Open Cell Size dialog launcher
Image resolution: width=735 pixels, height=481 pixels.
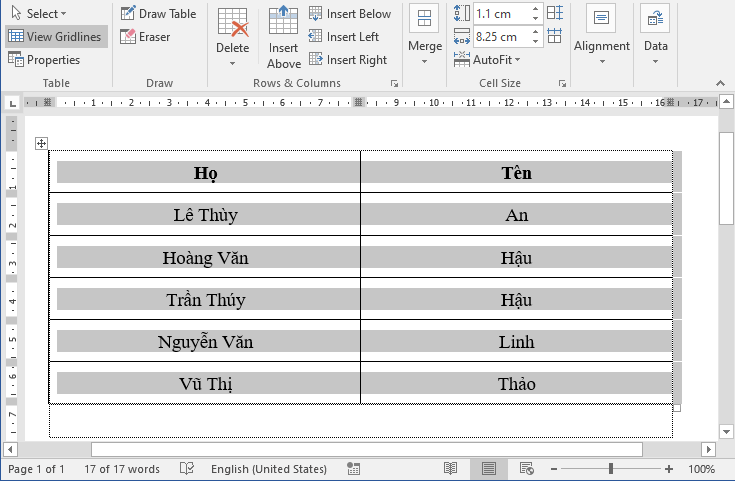tap(562, 83)
